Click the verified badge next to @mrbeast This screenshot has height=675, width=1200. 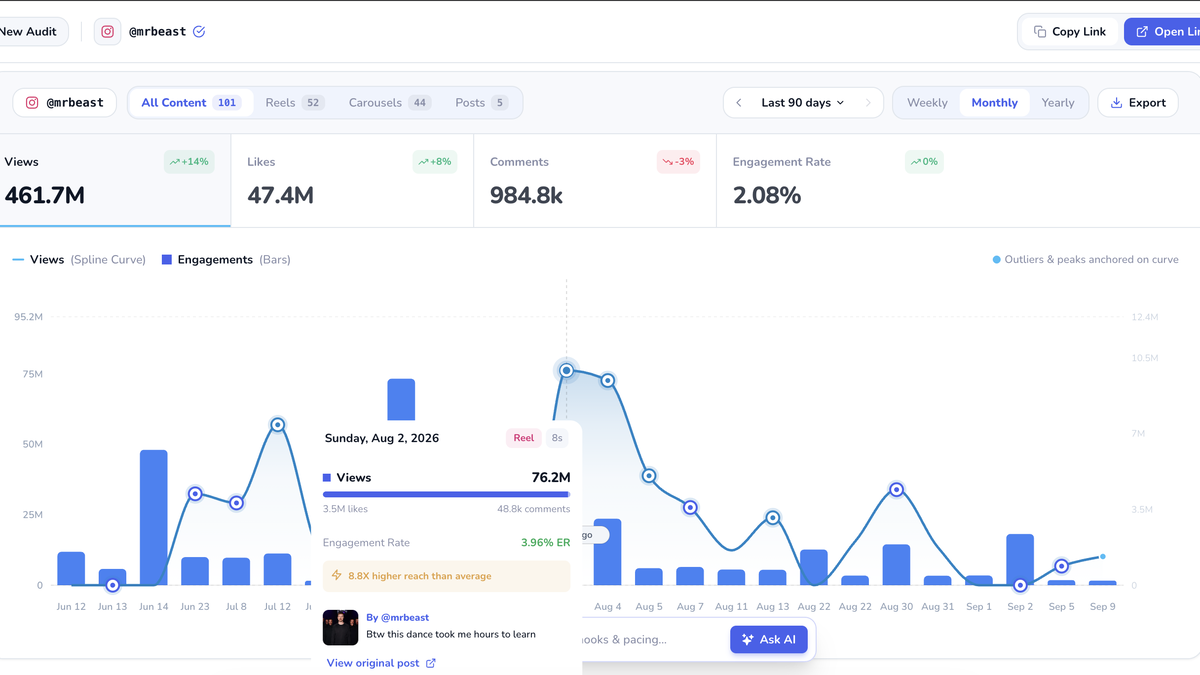199,32
